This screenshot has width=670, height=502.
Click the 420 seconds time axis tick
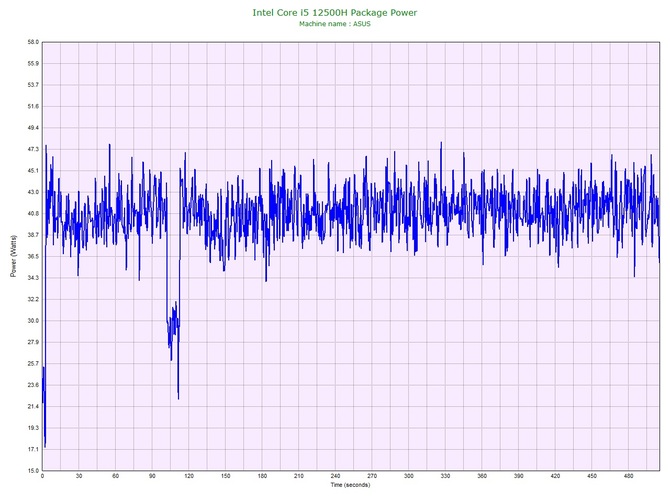(555, 476)
